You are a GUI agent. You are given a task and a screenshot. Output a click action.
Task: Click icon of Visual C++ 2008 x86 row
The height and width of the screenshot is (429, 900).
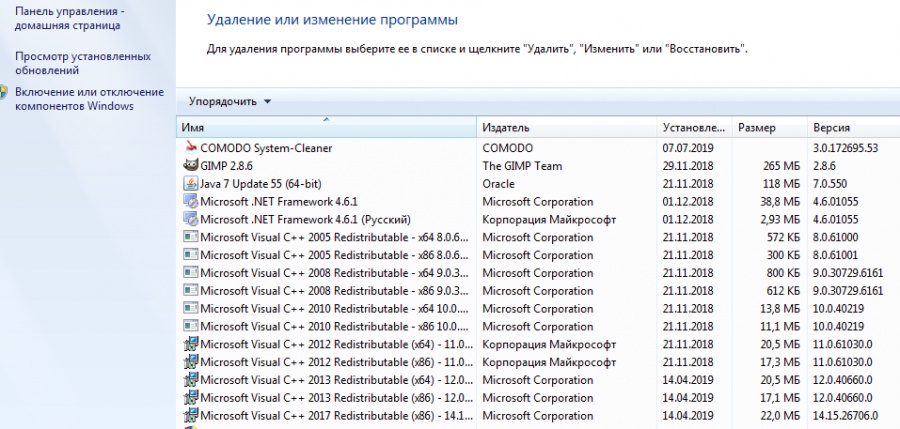191,291
